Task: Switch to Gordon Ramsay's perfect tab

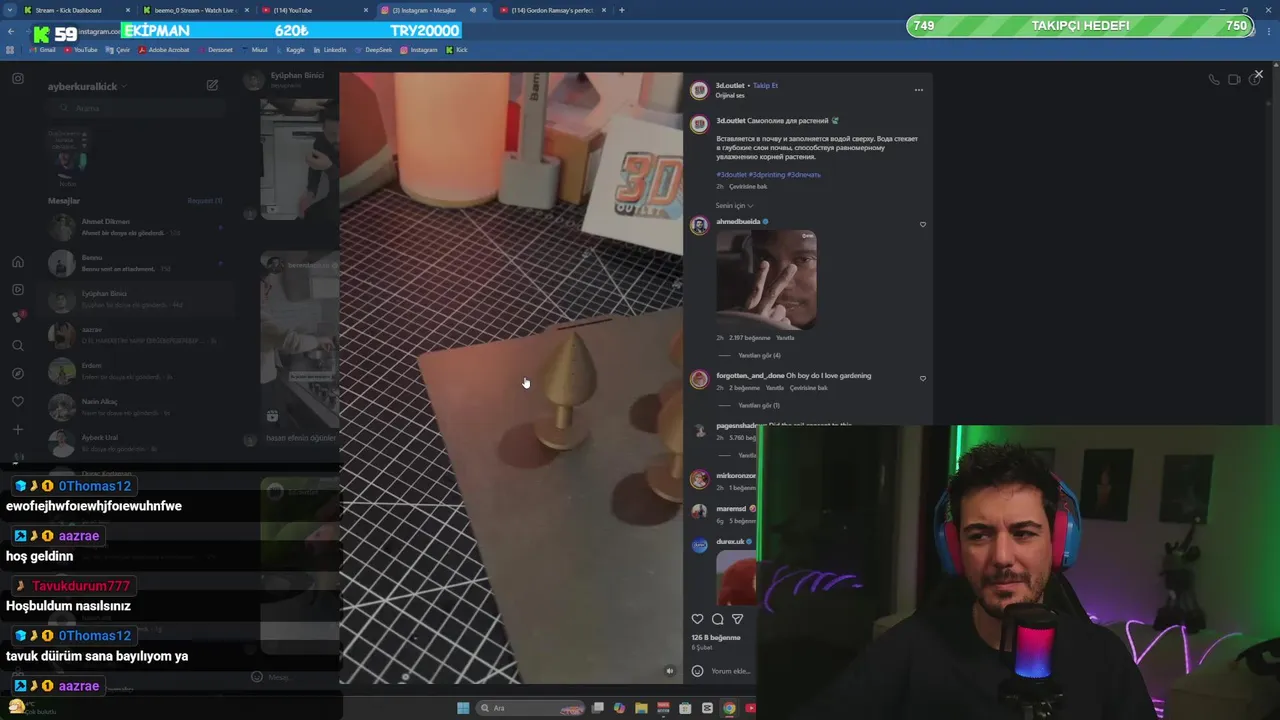Action: pyautogui.click(x=552, y=10)
